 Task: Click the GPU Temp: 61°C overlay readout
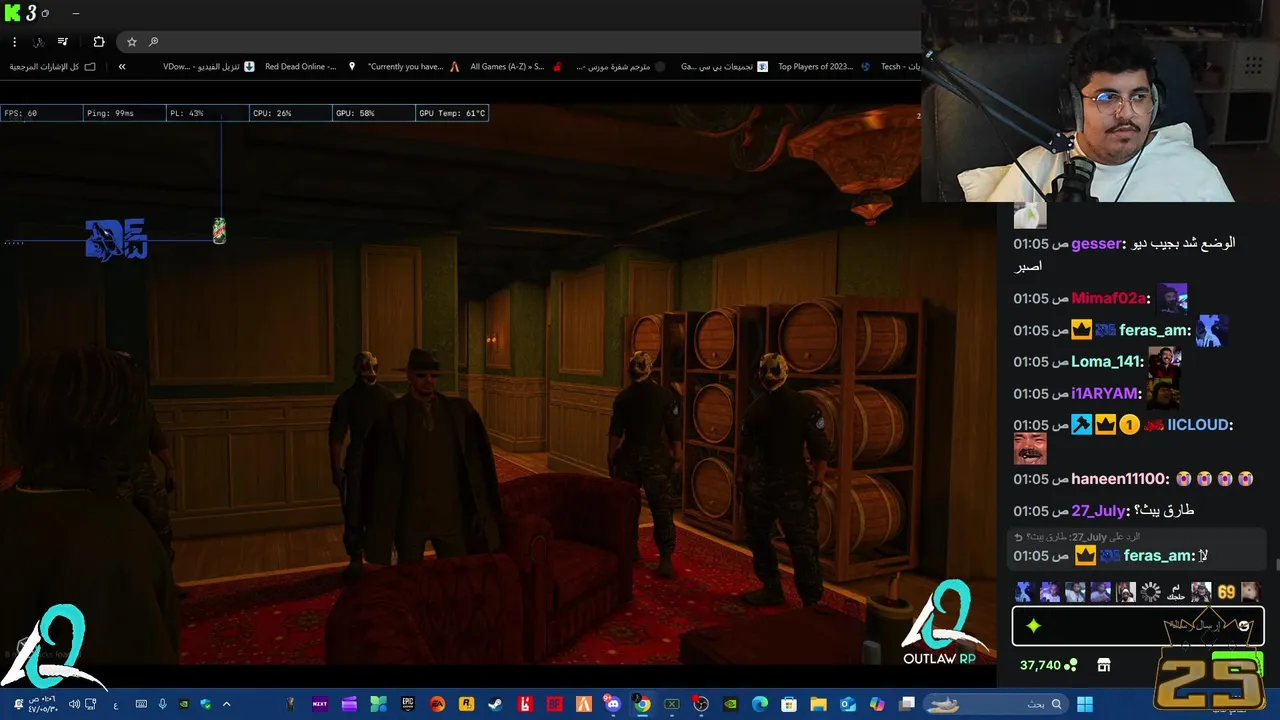452,113
